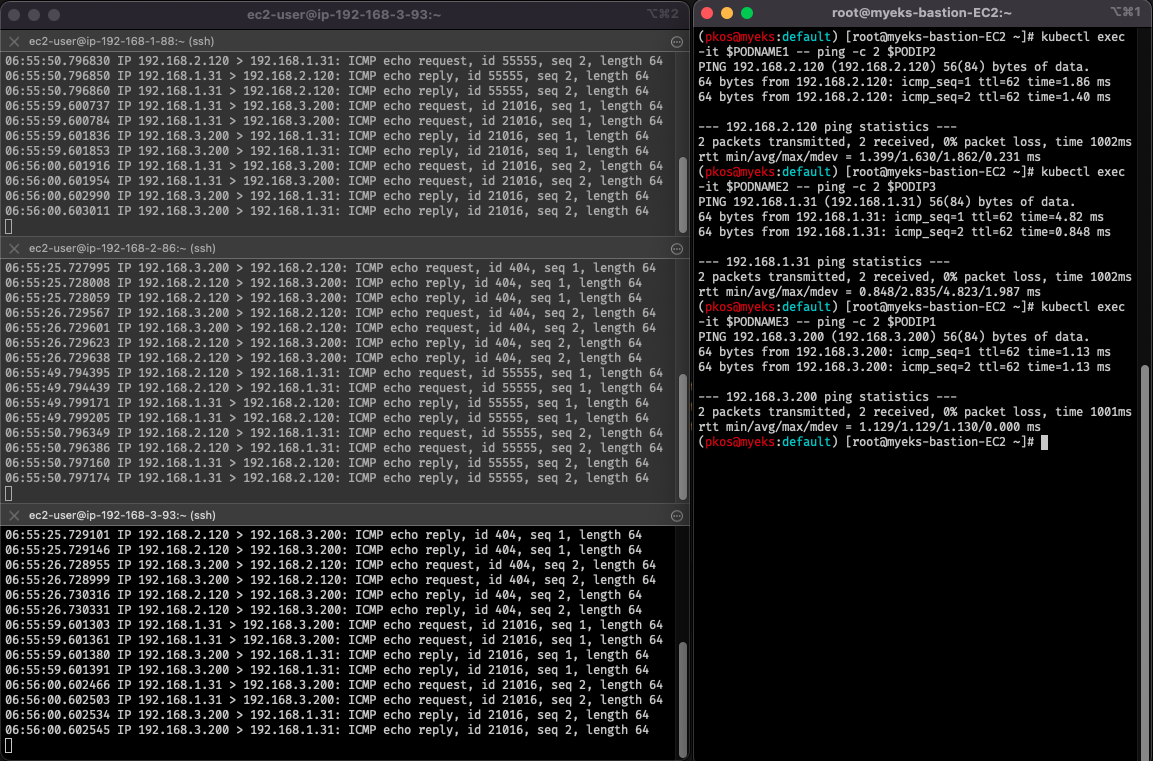This screenshot has width=1153, height=761.
Task: Click the log line timestamped 06:55:49.794395
Action: (334, 373)
